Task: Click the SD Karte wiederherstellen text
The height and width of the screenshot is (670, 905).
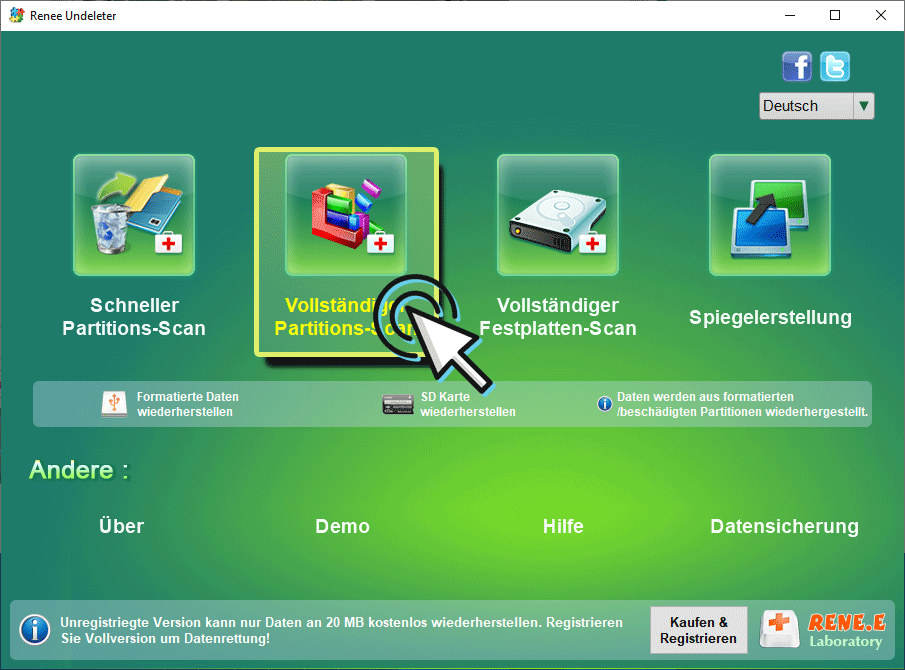Action: (468, 404)
